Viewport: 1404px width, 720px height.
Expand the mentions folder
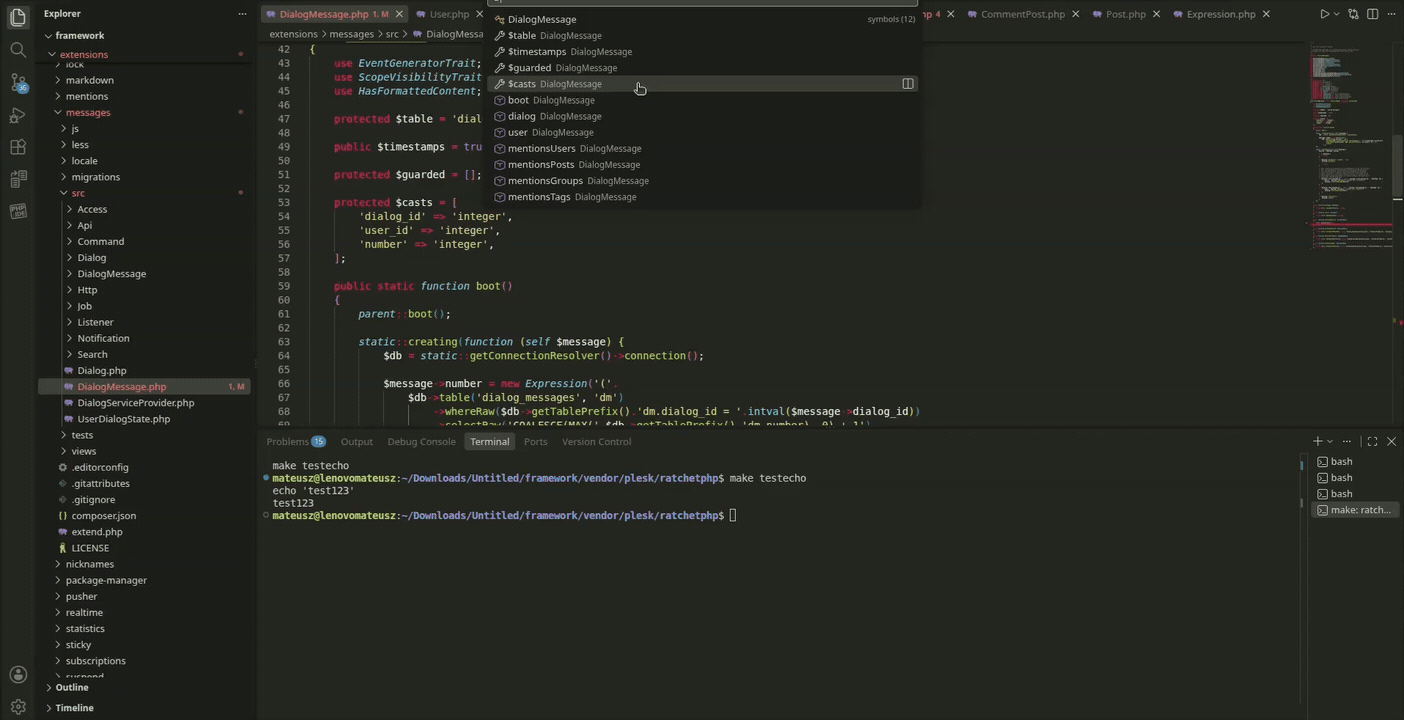click(87, 96)
